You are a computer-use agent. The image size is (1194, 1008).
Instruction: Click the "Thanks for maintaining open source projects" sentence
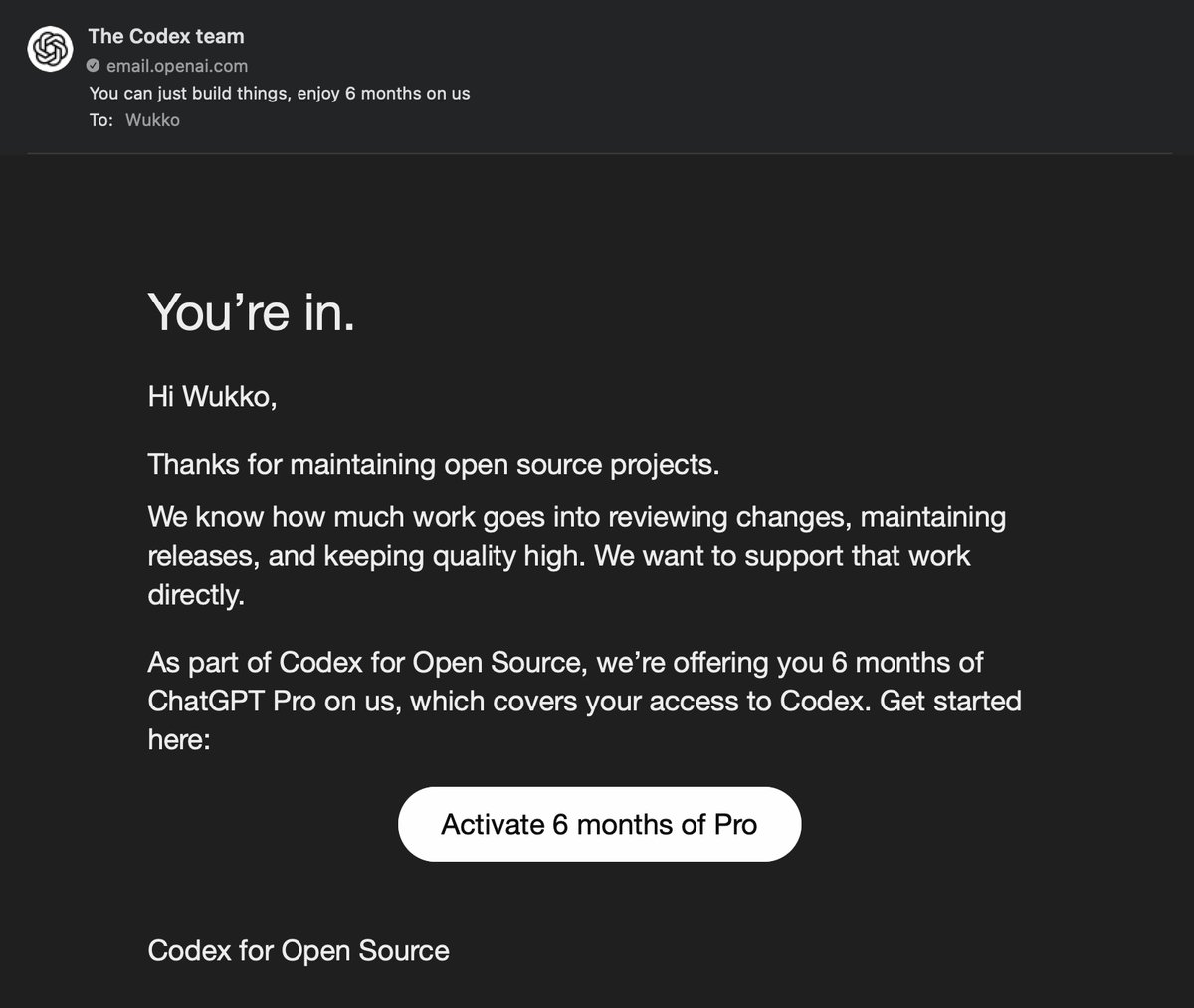(433, 465)
